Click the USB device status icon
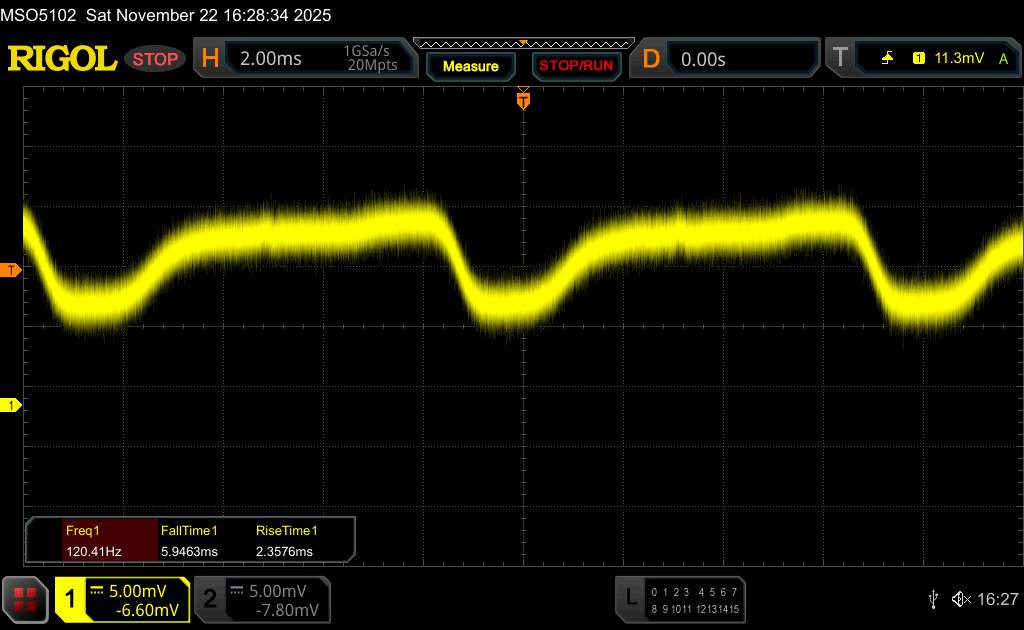Viewport: 1024px width, 630px height. pos(933,598)
